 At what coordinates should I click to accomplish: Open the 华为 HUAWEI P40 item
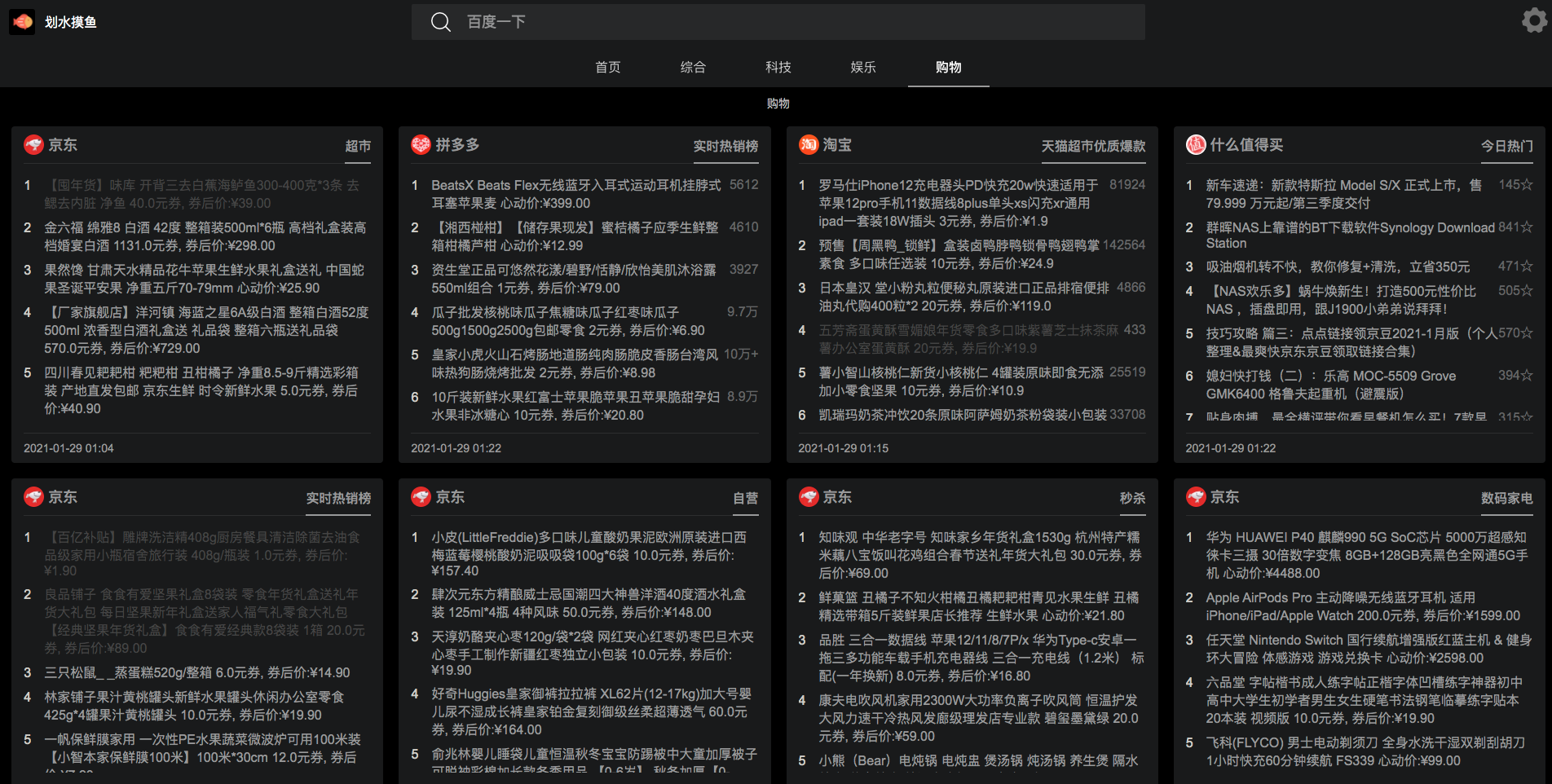tap(1367, 555)
